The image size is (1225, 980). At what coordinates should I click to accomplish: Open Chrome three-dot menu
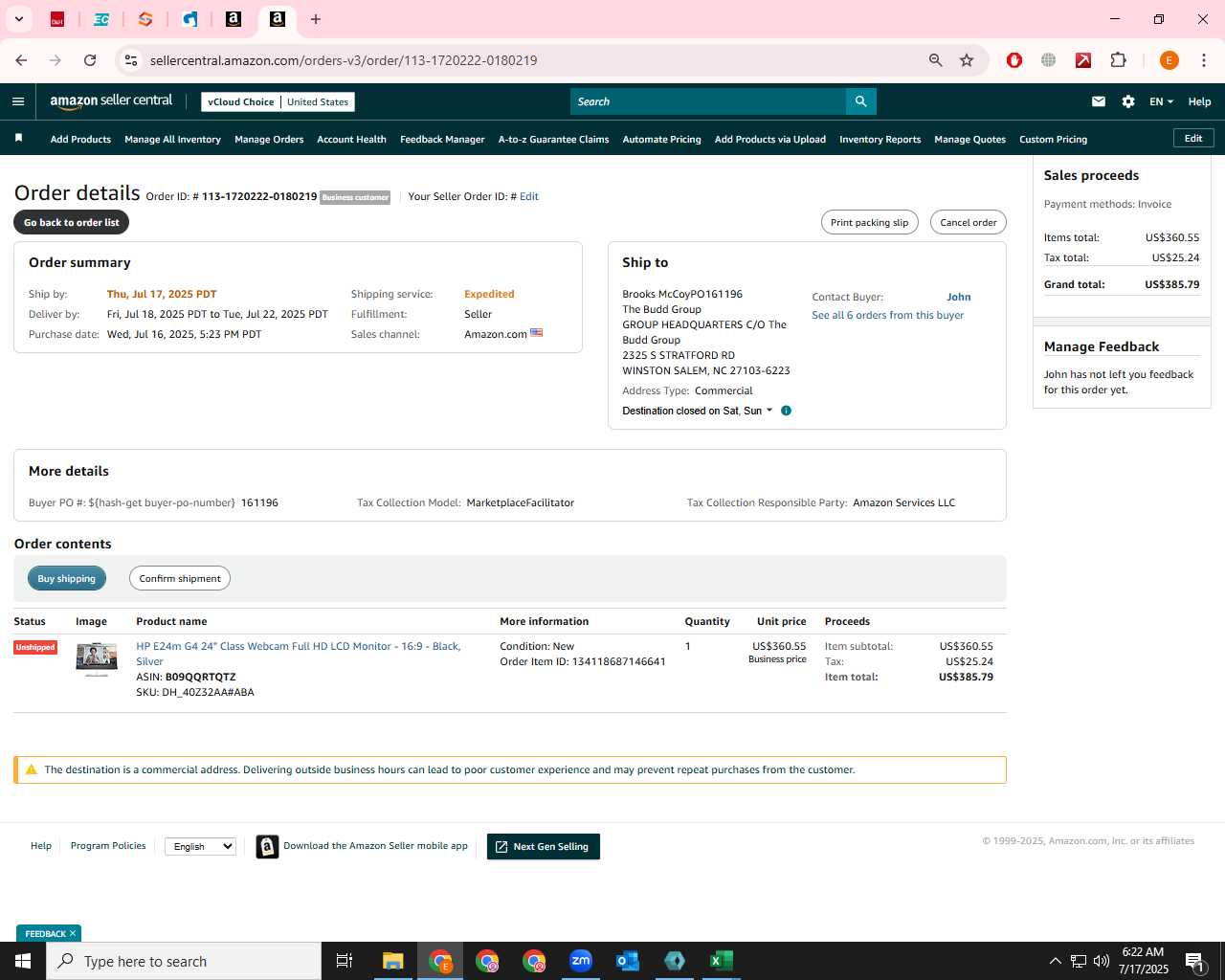1204,60
